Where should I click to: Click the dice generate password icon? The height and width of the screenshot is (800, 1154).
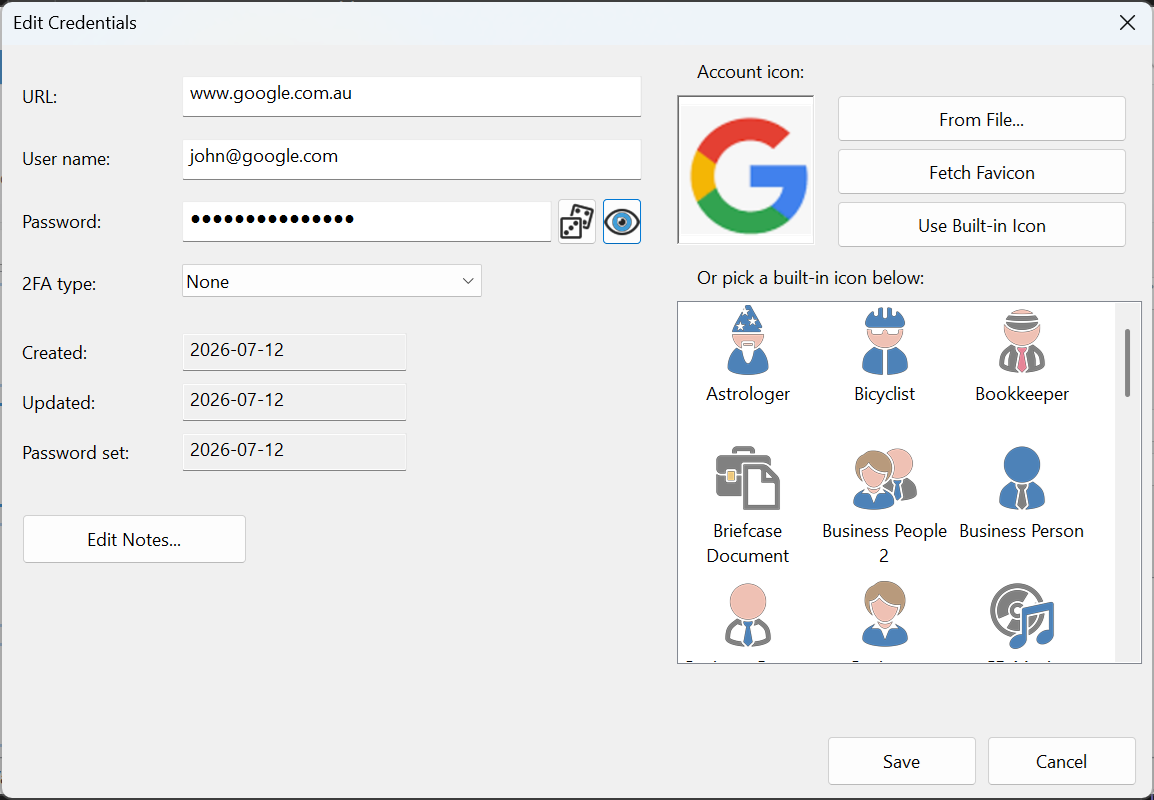[577, 222]
